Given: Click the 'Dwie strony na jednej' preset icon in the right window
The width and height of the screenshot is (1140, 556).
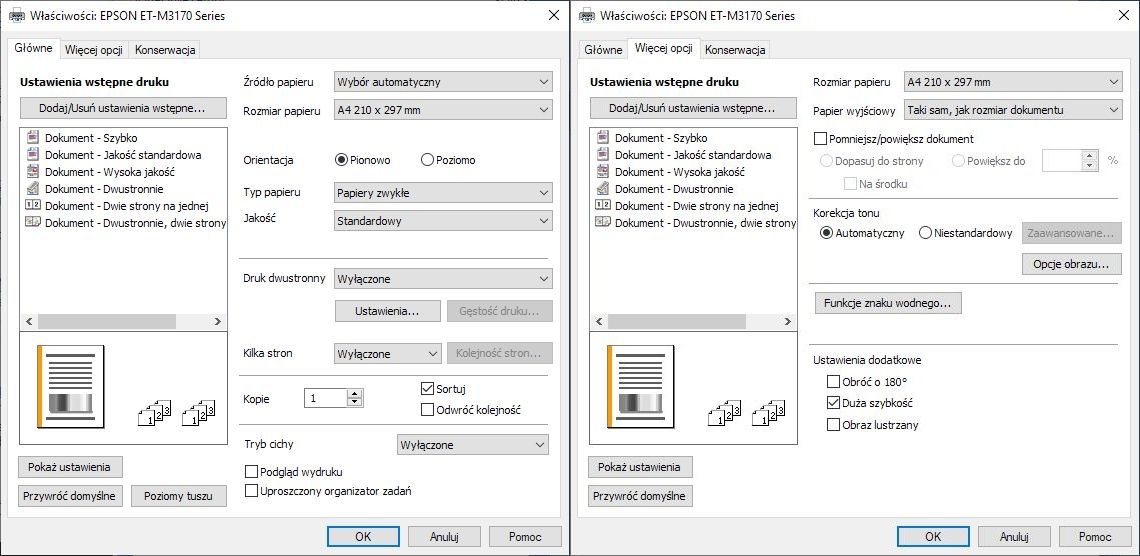Looking at the screenshot, I should [603, 205].
